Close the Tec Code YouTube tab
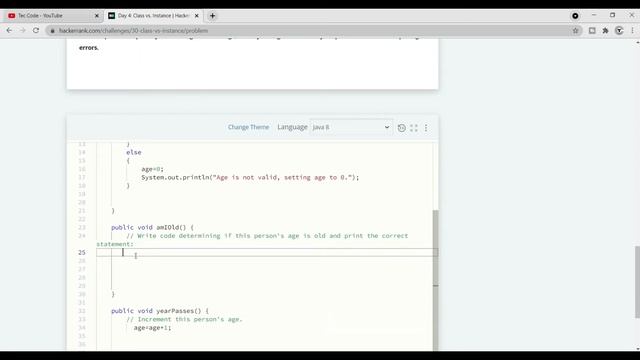640x360 pixels. [97, 16]
